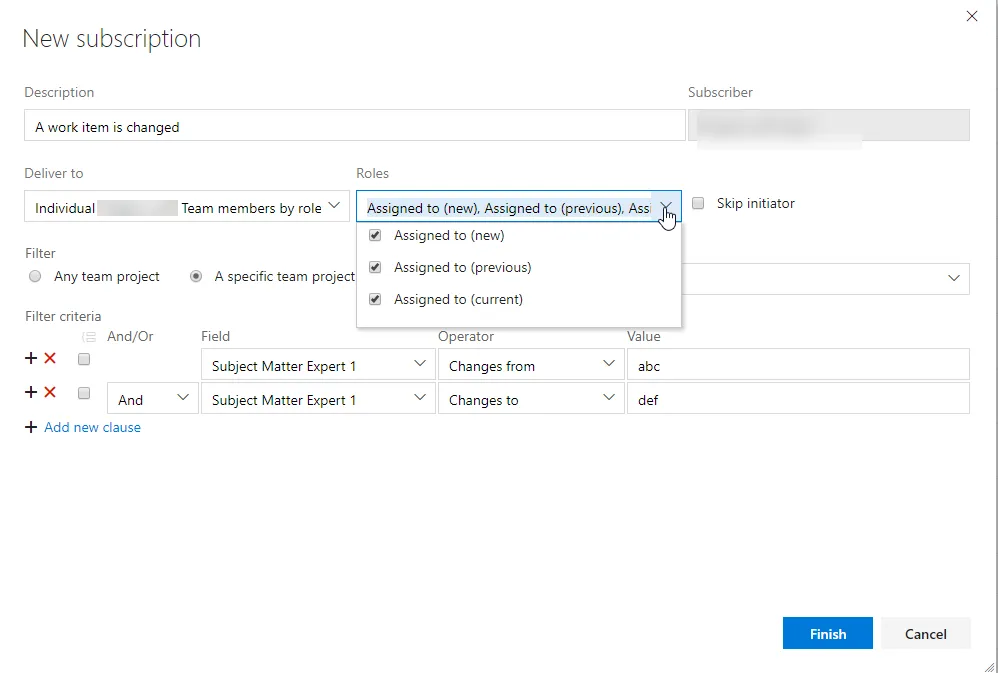Tick the first filter clause row checkbox

[x=84, y=359]
